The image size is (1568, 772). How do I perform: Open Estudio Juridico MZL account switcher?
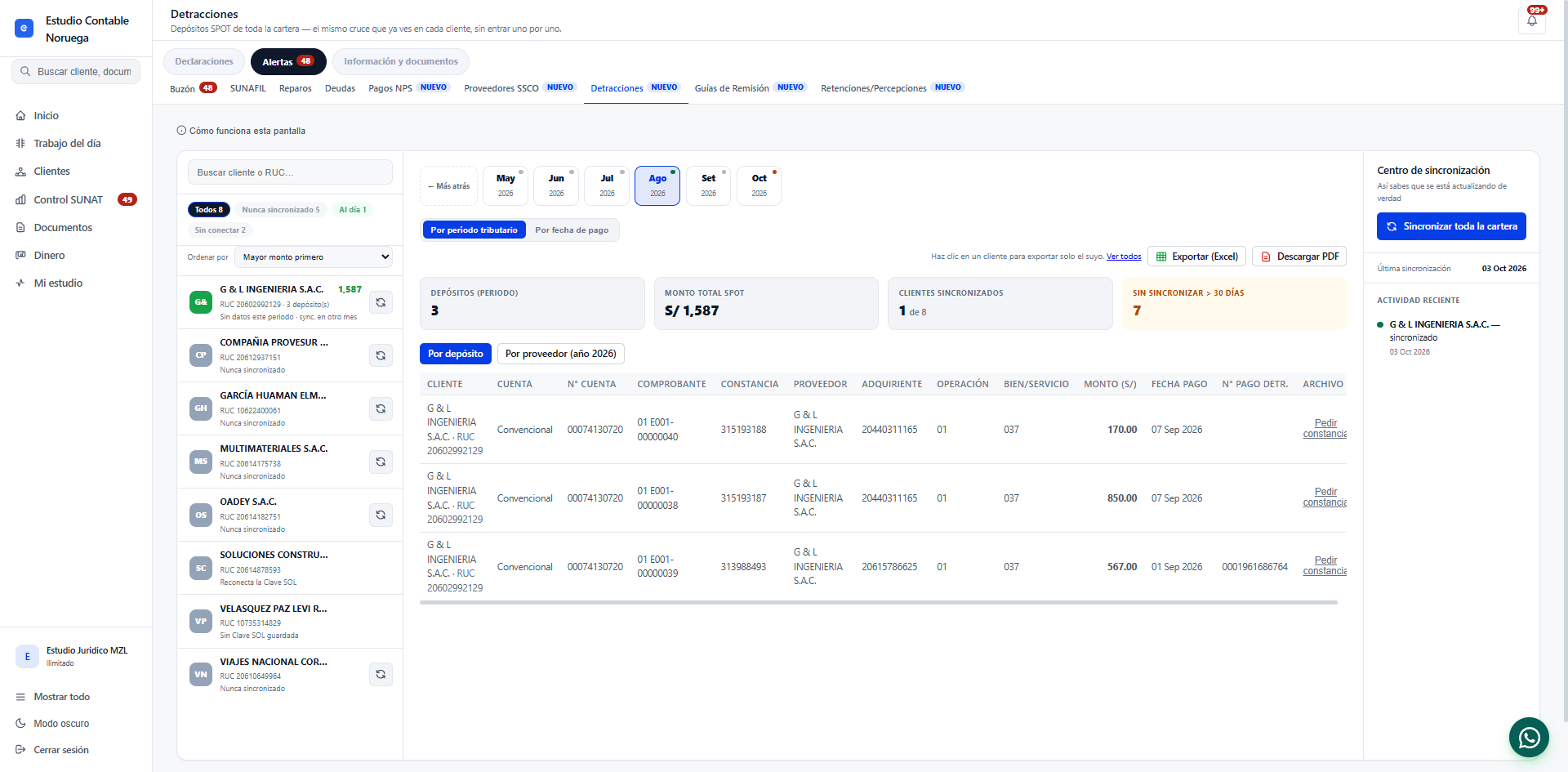[75, 656]
